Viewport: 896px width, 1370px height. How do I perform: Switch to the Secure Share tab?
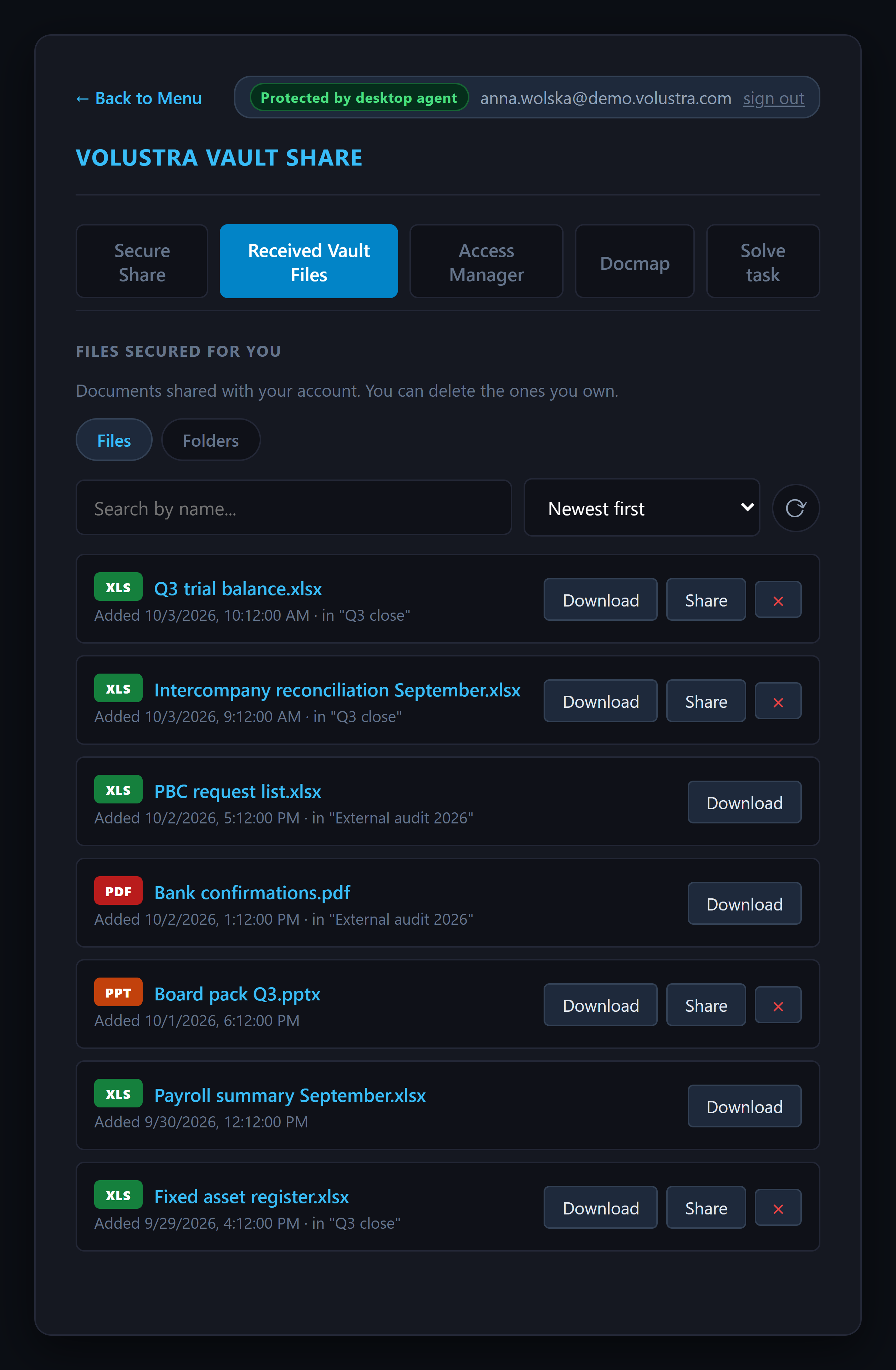click(142, 262)
